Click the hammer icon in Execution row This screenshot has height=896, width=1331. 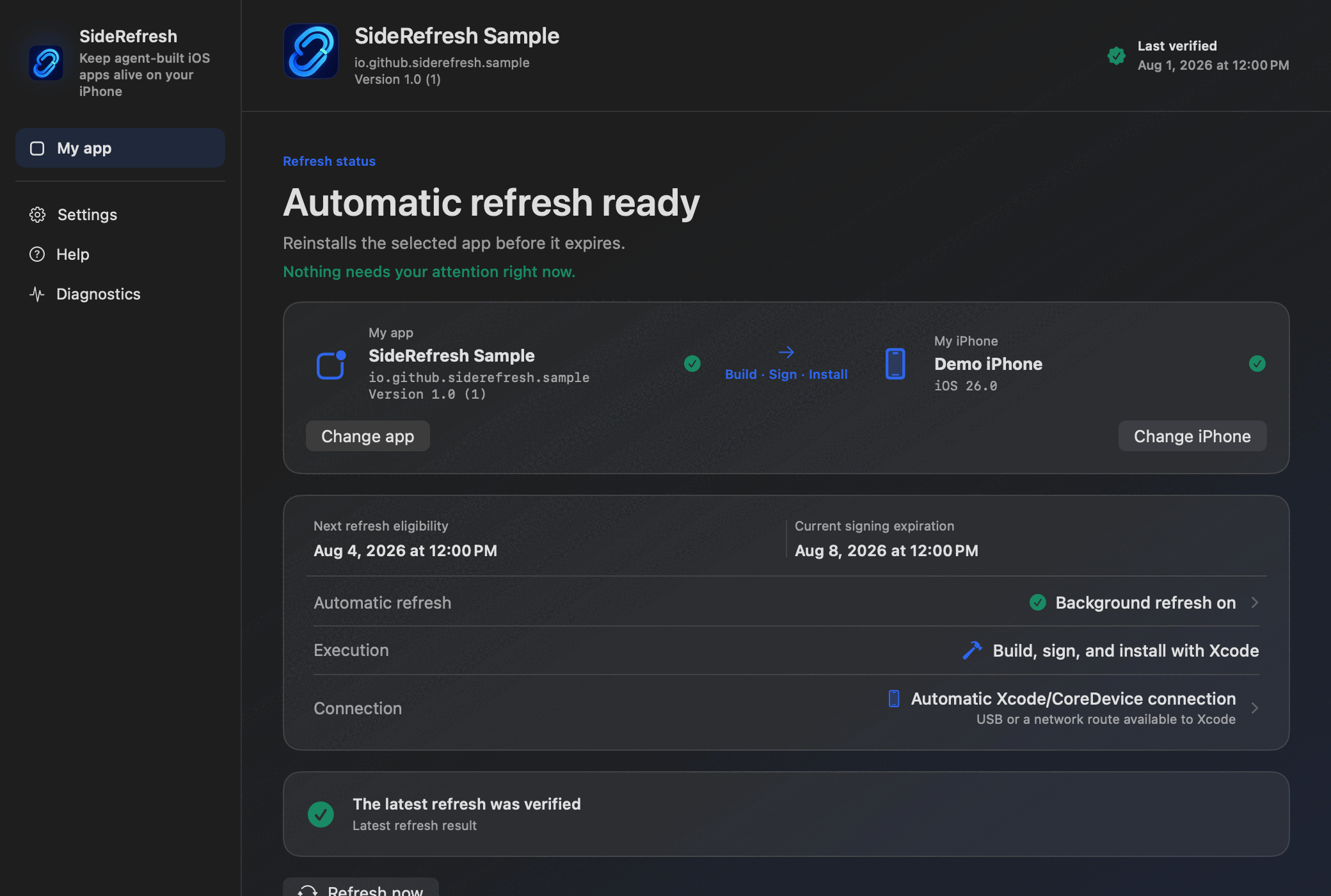[972, 650]
